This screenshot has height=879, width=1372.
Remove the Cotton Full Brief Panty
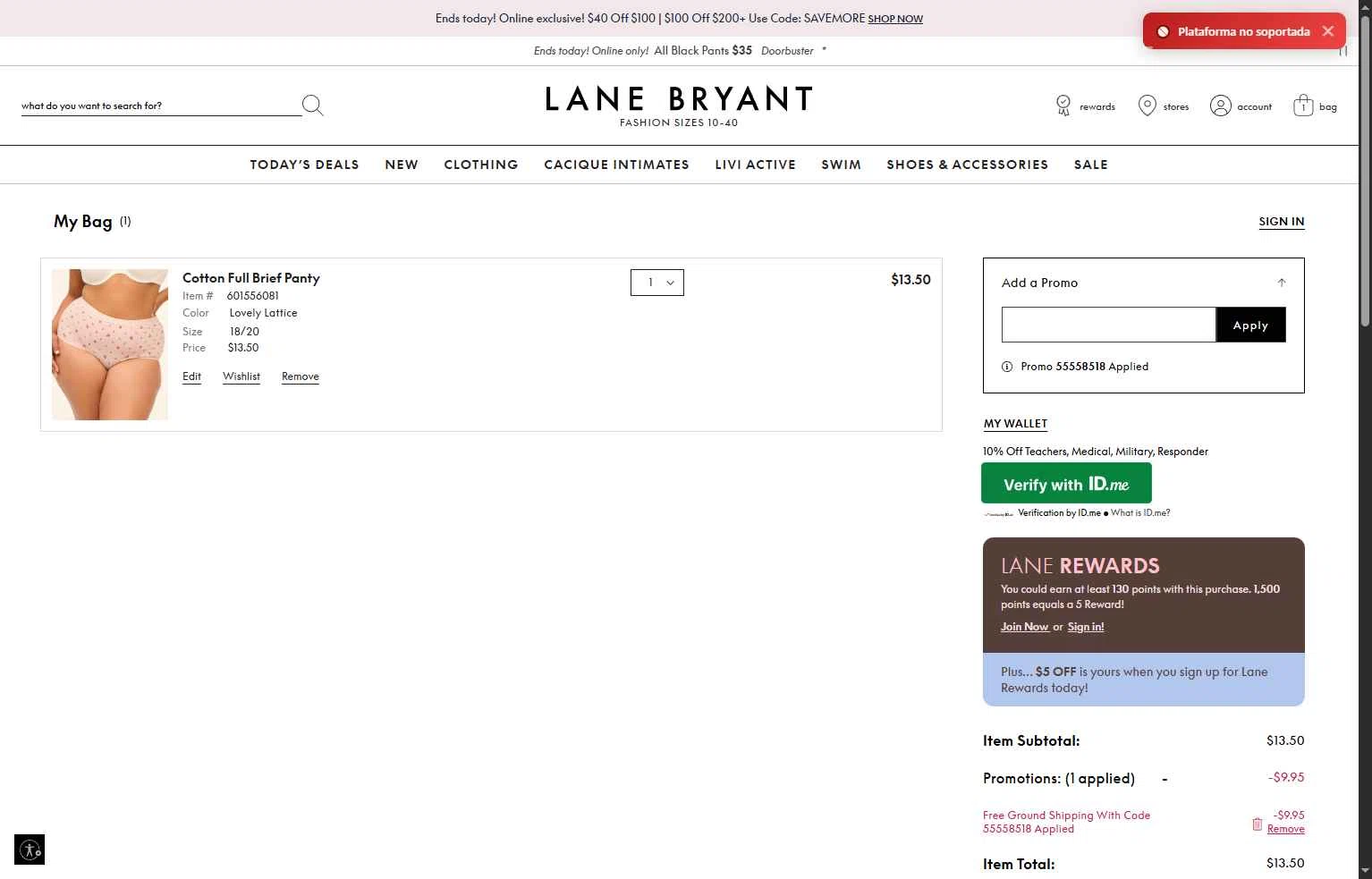point(301,376)
